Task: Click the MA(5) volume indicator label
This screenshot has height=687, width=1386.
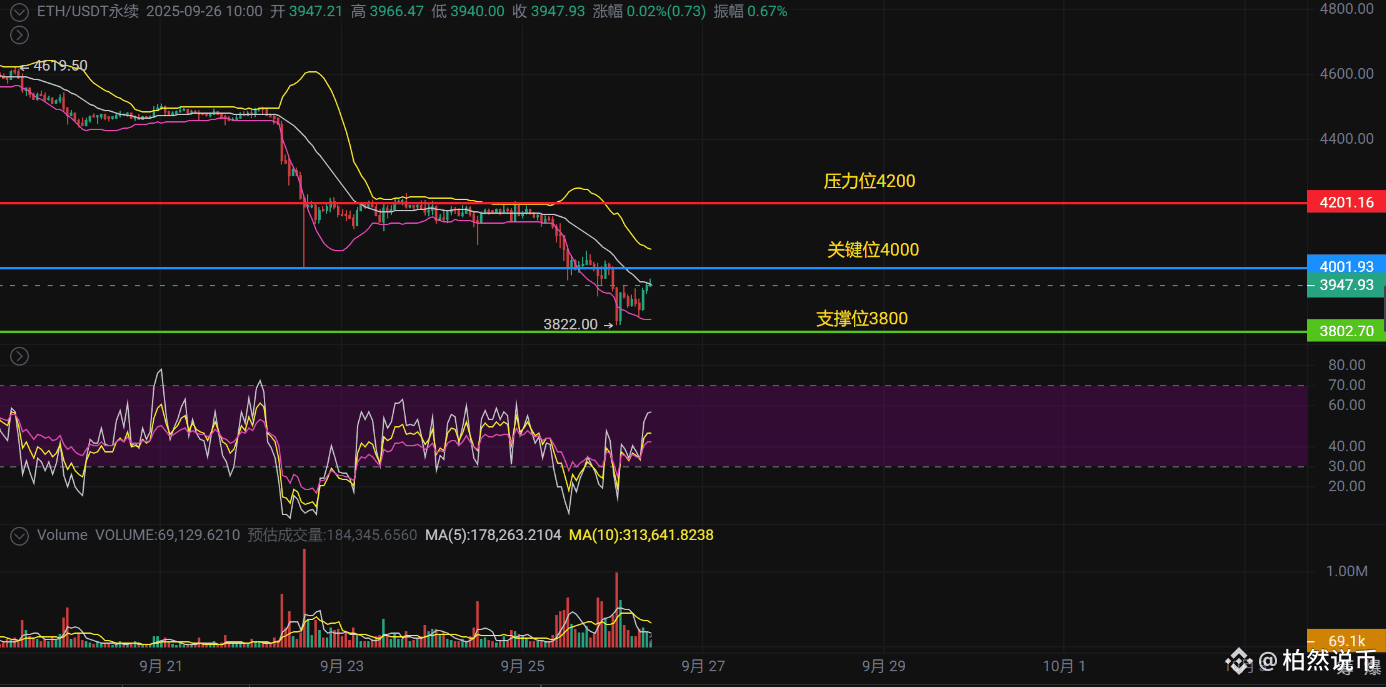Action: [493, 535]
